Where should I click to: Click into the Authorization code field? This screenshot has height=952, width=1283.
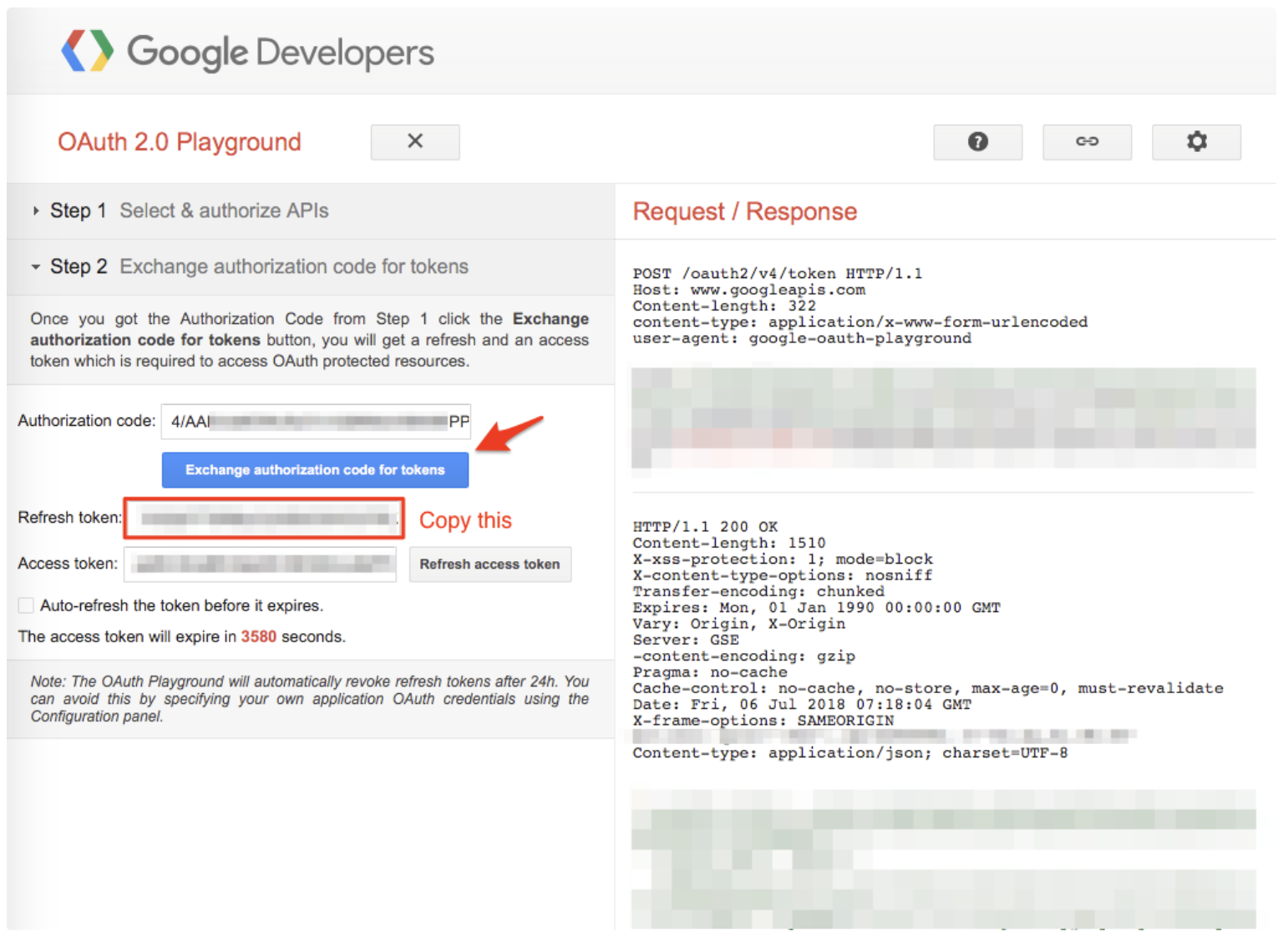point(316,422)
